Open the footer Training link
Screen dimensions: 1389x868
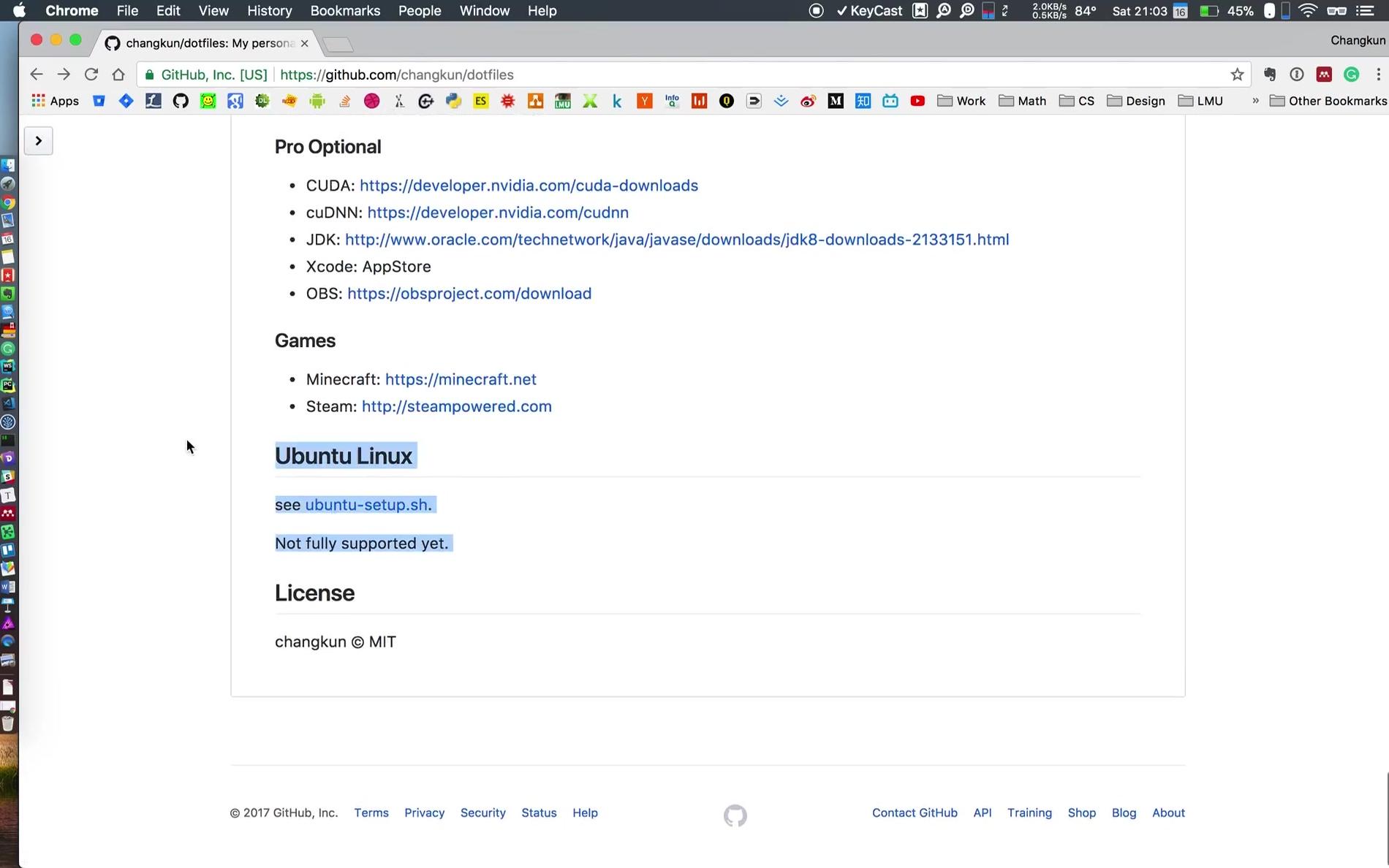coord(1029,812)
